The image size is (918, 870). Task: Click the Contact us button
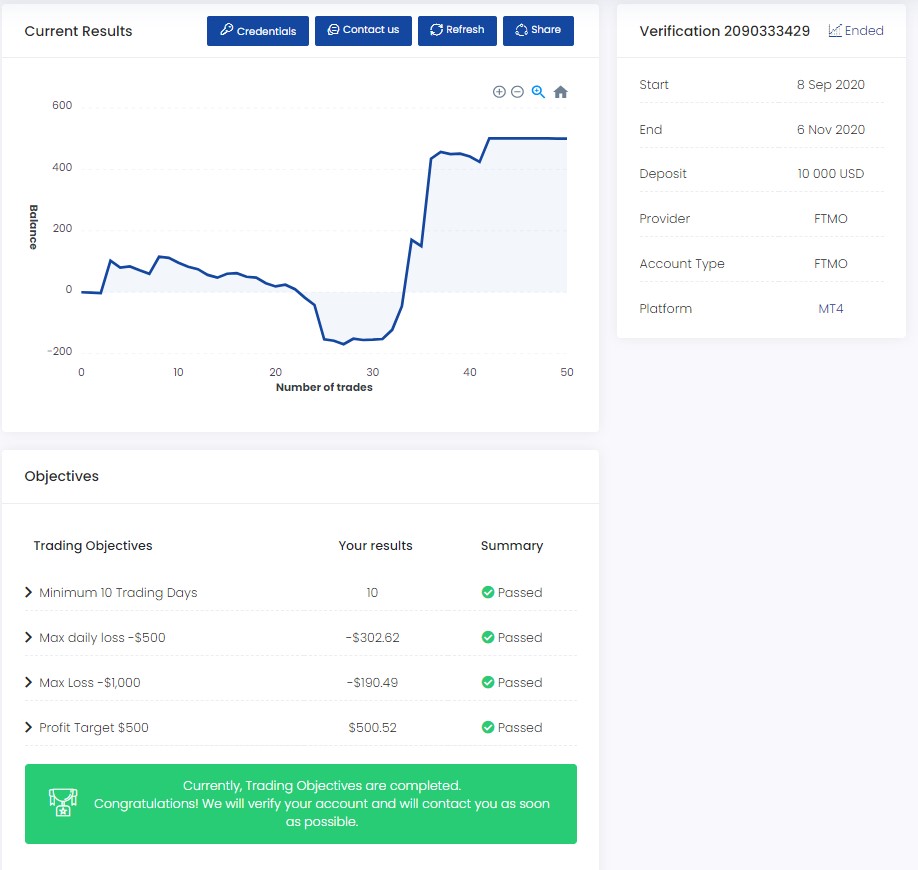click(x=363, y=31)
